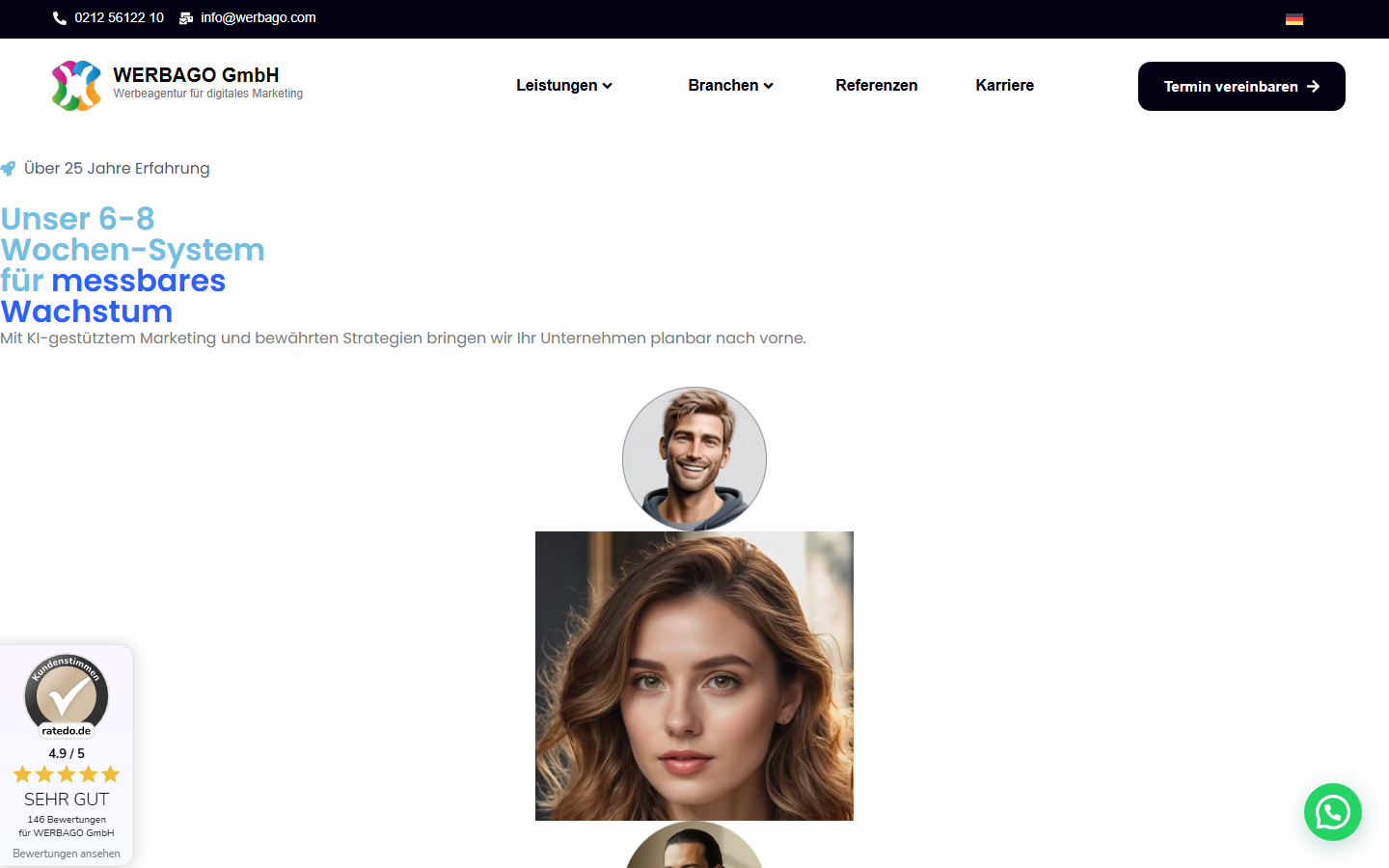The width and height of the screenshot is (1389, 868).
Task: Click the smiling man circular portrait
Action: pos(694,459)
